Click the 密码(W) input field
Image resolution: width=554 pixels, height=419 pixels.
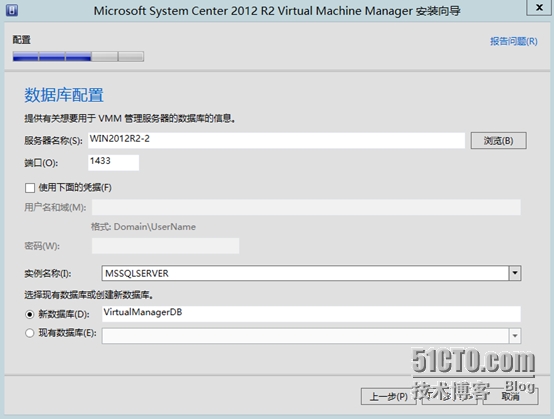(165, 246)
